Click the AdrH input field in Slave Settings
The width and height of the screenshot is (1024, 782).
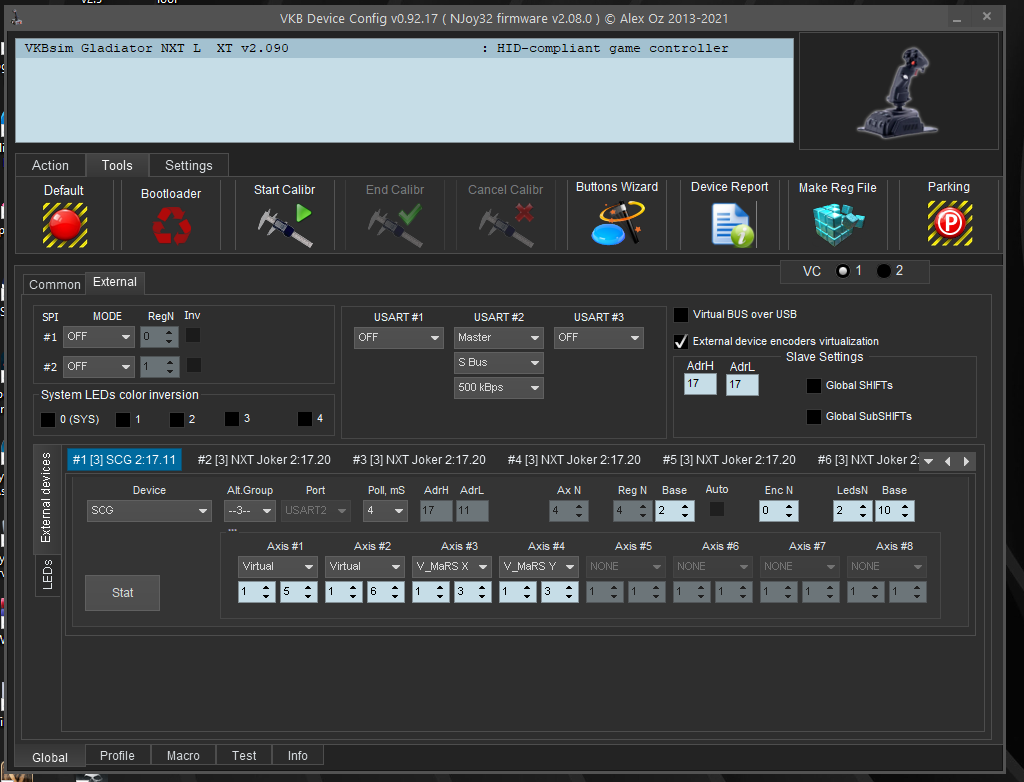click(700, 383)
